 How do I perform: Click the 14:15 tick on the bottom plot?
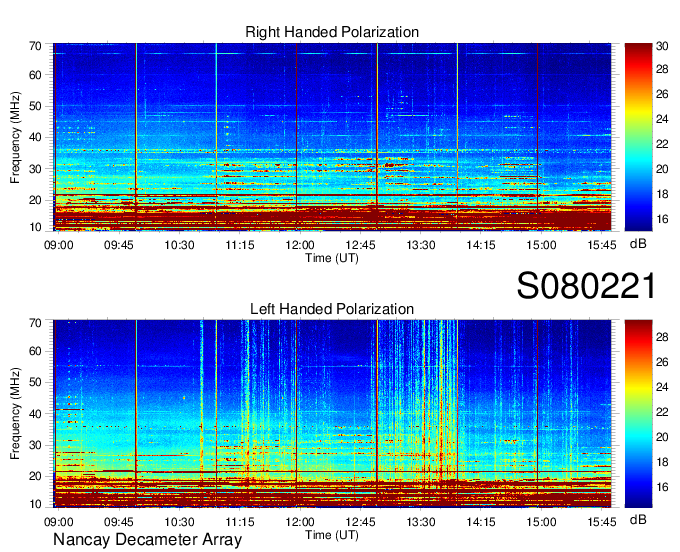pos(481,522)
